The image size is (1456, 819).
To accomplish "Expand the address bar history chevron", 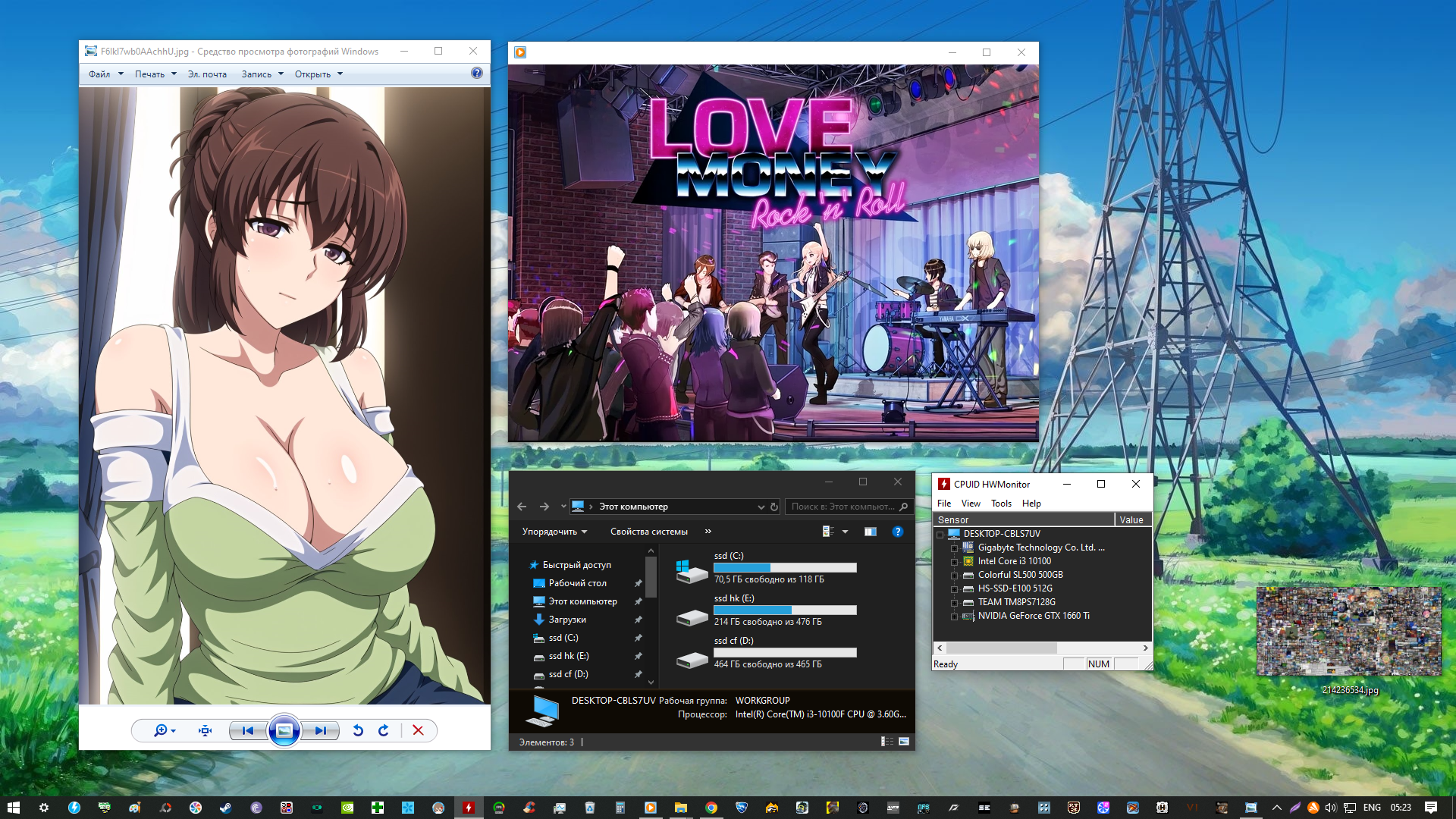I will click(761, 507).
